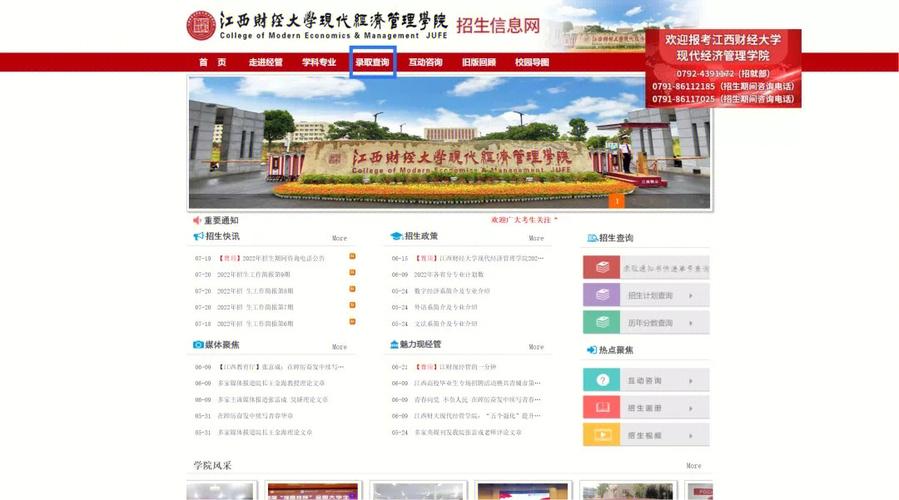
Task: Click the megaphone icon beside 招生快讯
Action: coord(198,236)
